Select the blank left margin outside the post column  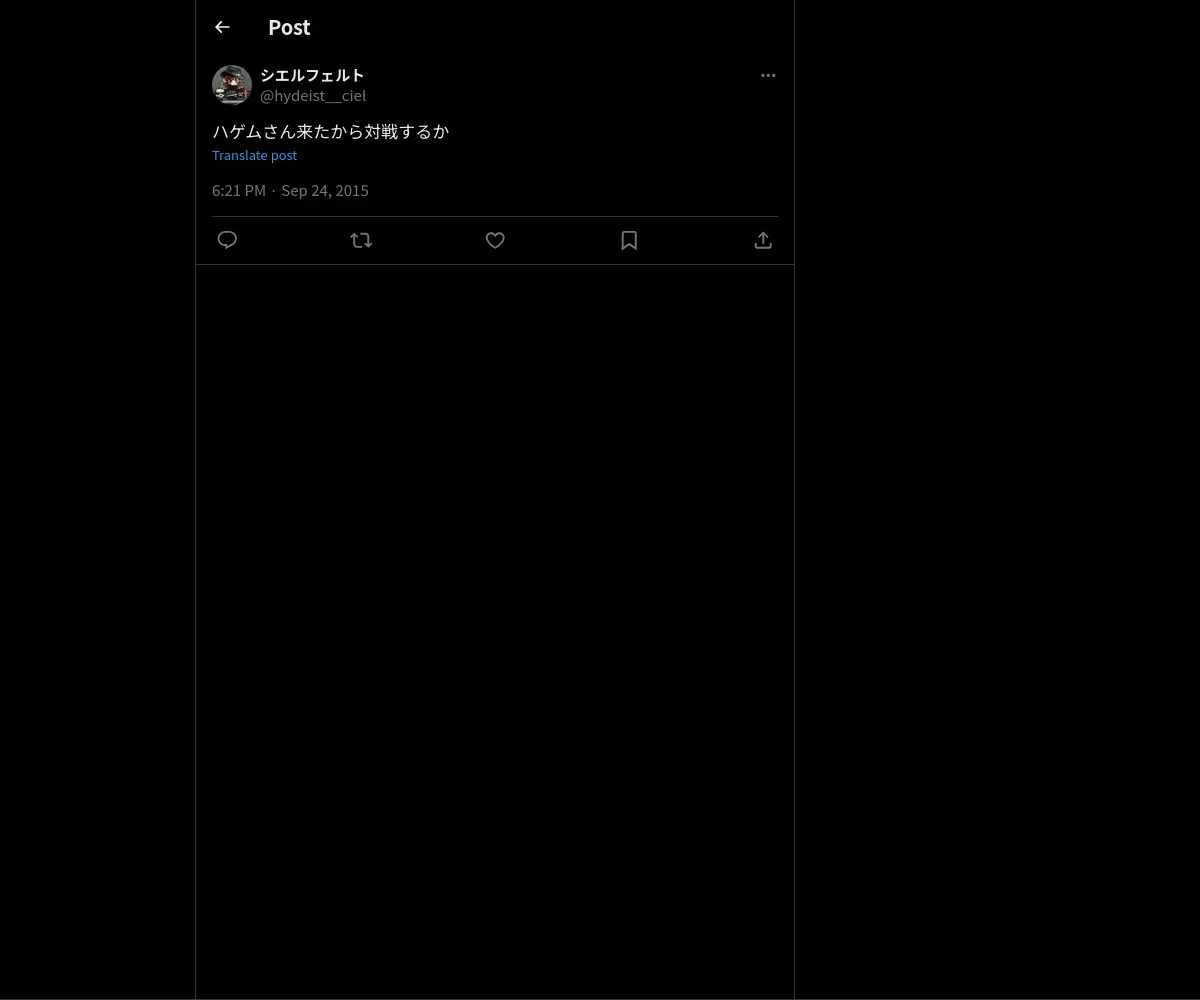(x=97, y=500)
